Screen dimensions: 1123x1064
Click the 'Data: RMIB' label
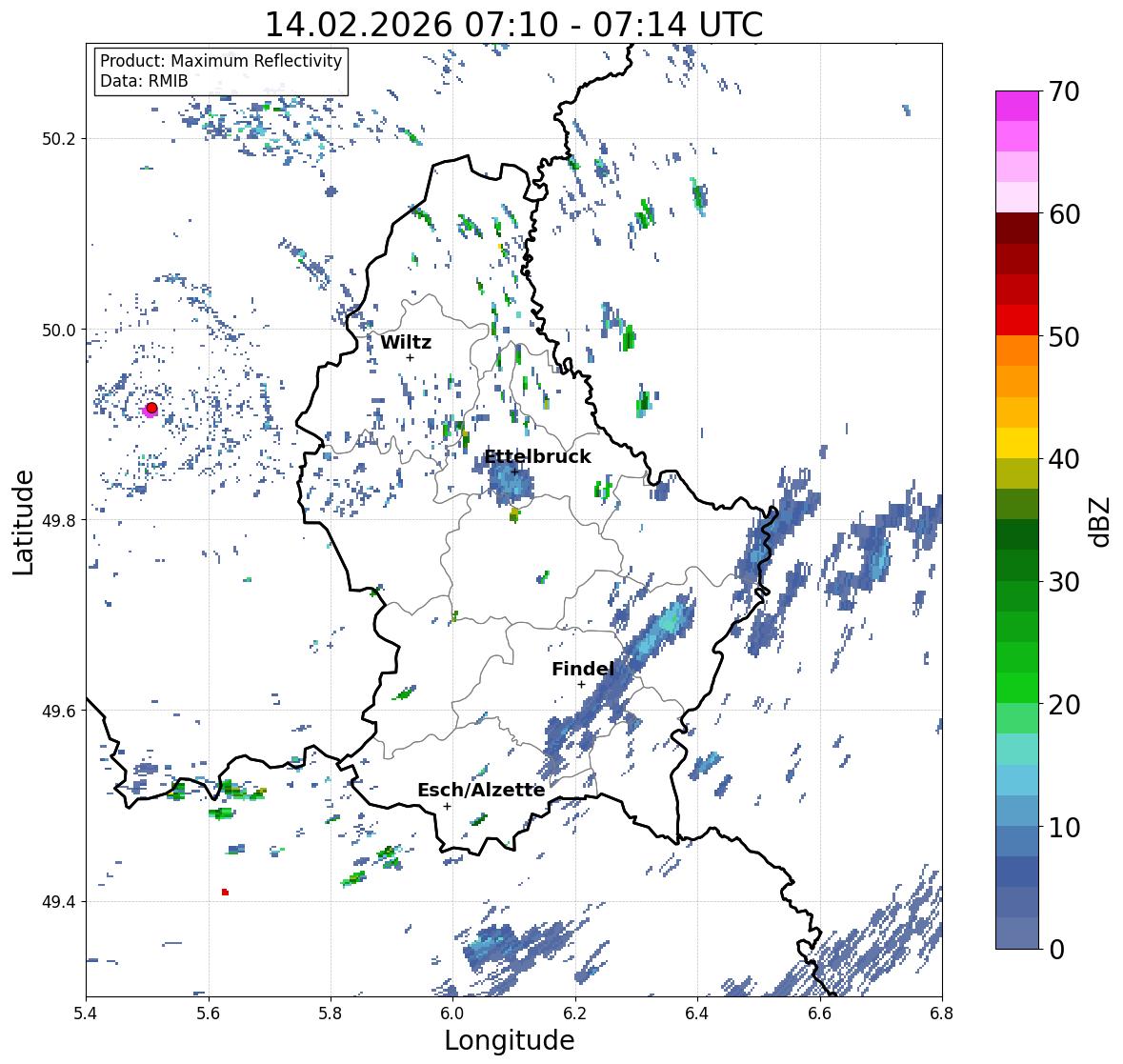pyautogui.click(x=144, y=81)
